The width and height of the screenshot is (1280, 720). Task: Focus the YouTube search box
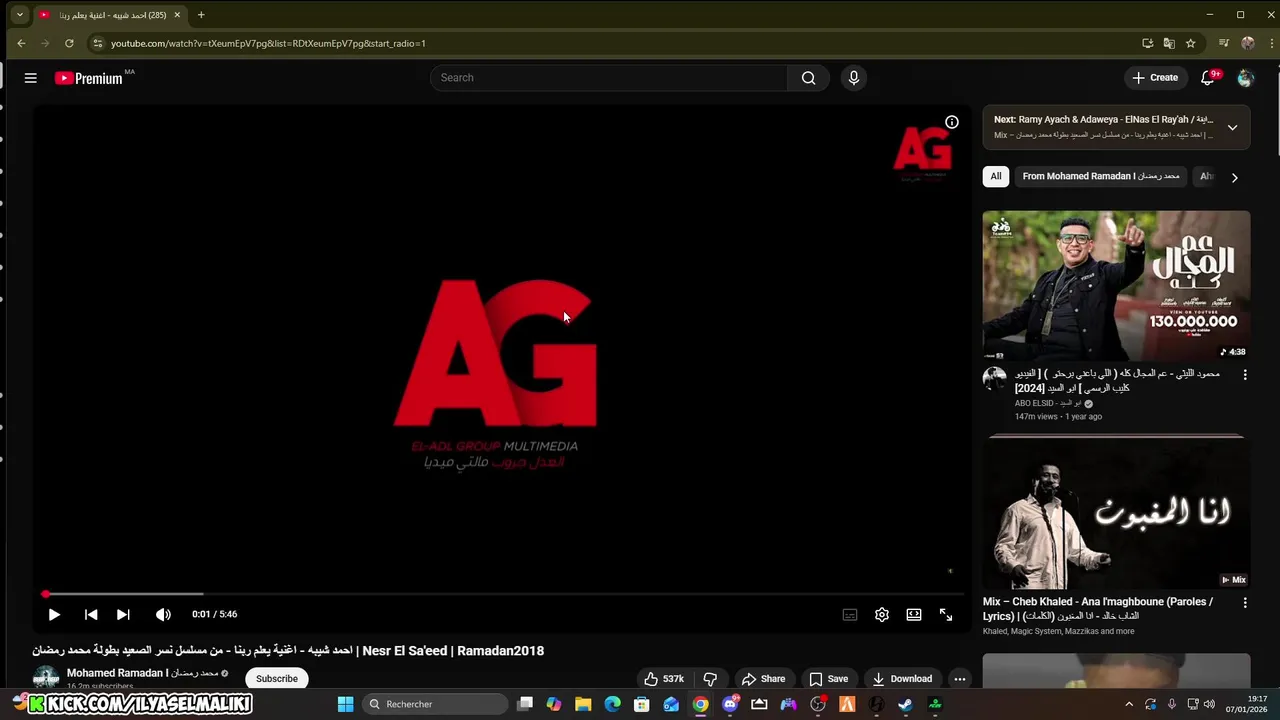tap(610, 78)
